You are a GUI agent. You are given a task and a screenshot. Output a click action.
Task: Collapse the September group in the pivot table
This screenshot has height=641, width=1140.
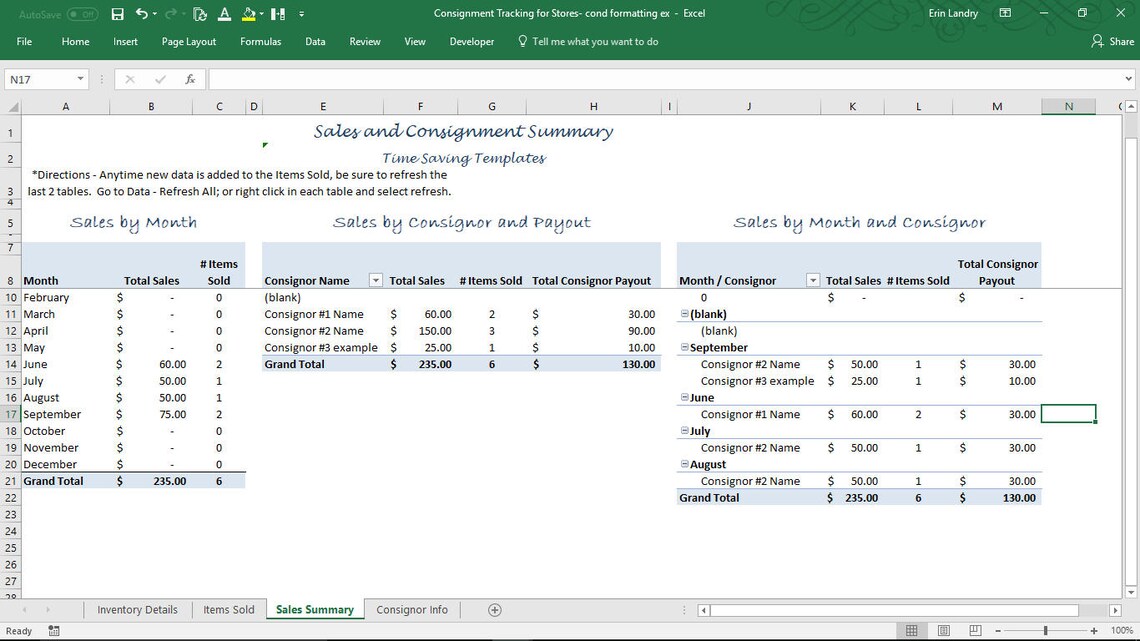click(684, 347)
